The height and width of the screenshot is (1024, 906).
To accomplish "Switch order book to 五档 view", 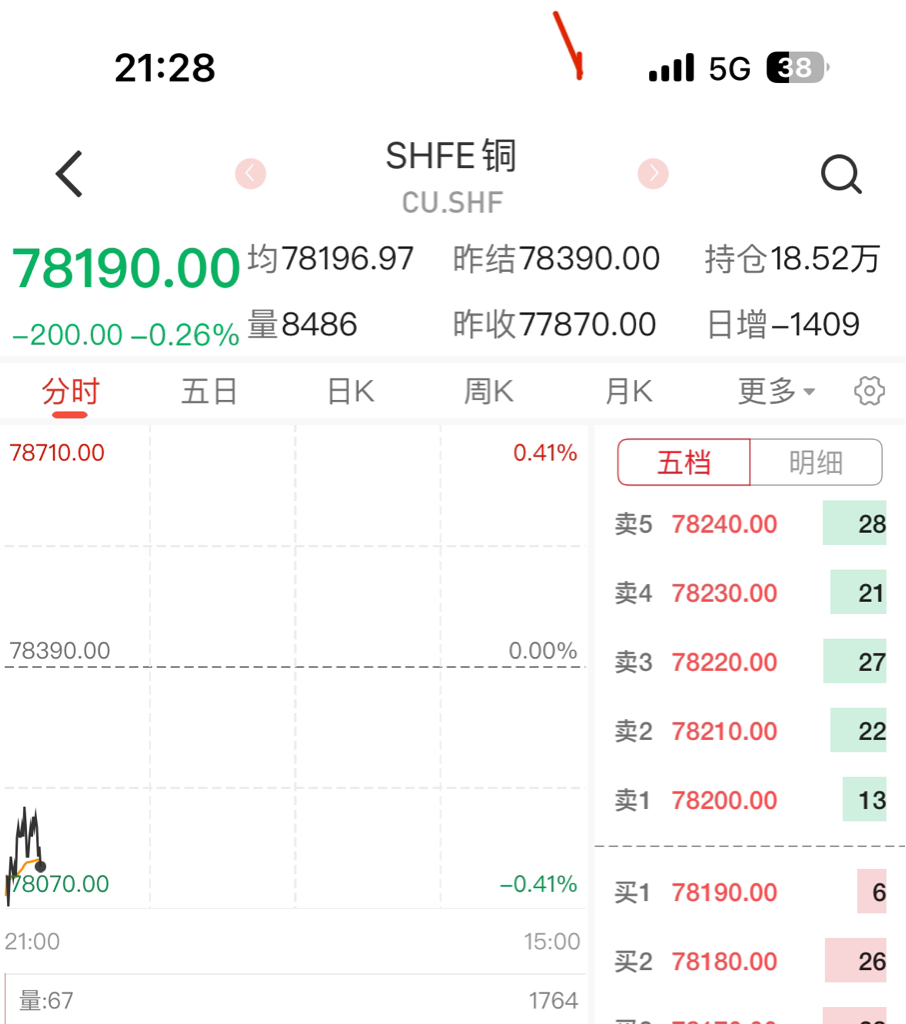I will click(x=684, y=462).
